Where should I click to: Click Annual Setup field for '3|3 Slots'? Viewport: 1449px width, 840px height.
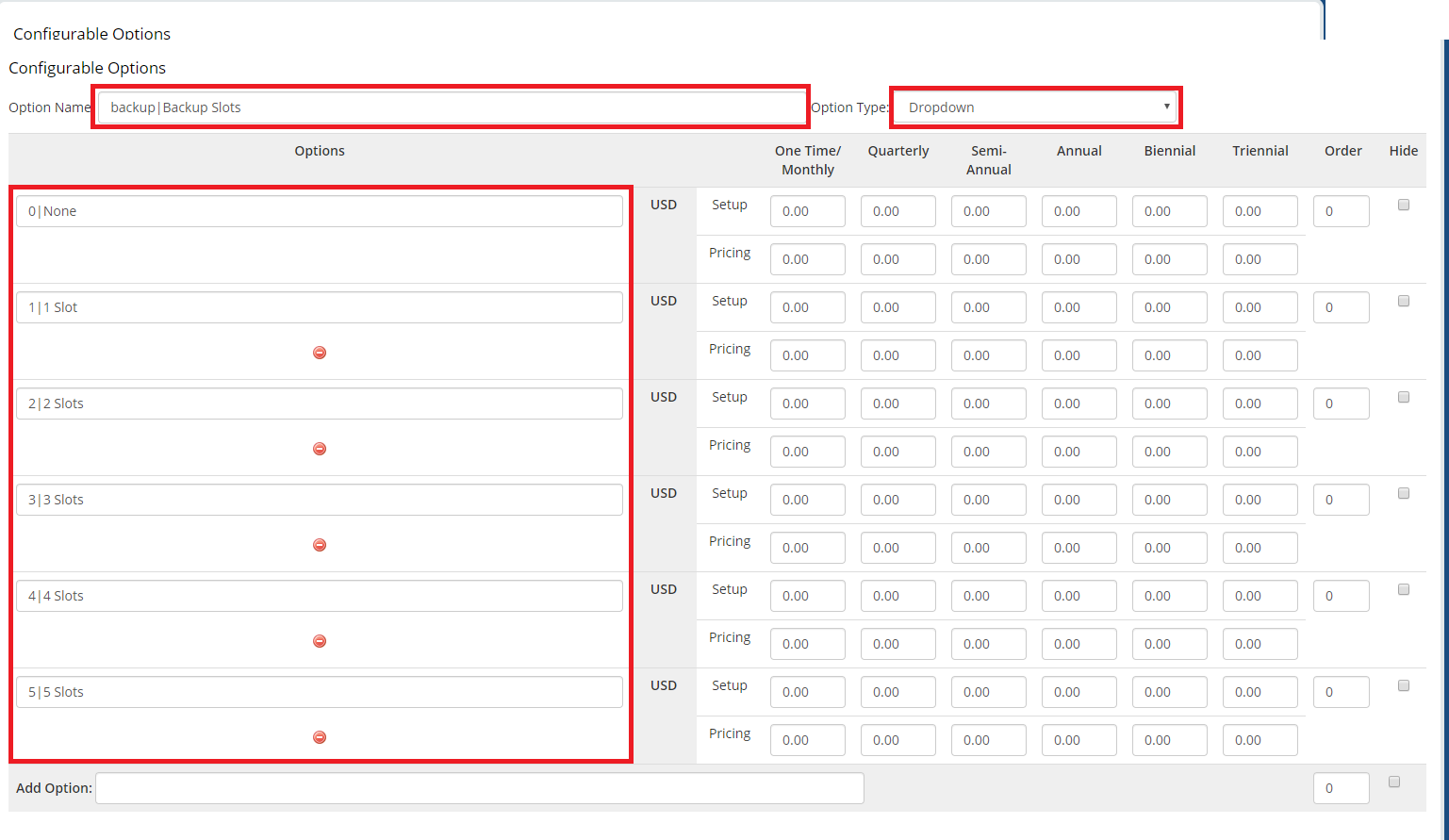1079,500
